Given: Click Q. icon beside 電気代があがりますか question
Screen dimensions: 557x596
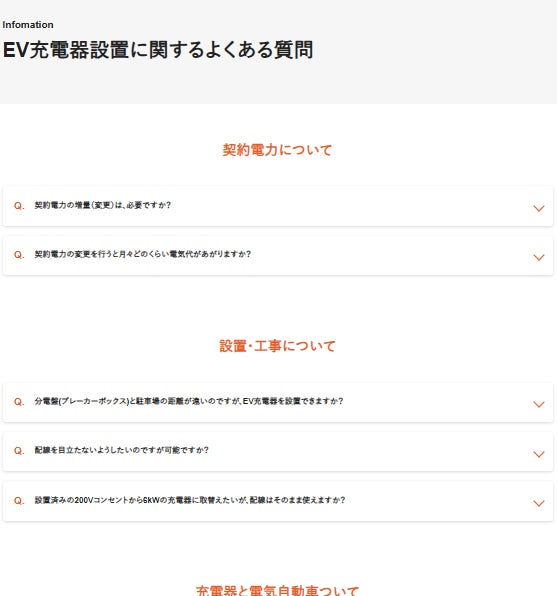Looking at the screenshot, I should pos(19,255).
